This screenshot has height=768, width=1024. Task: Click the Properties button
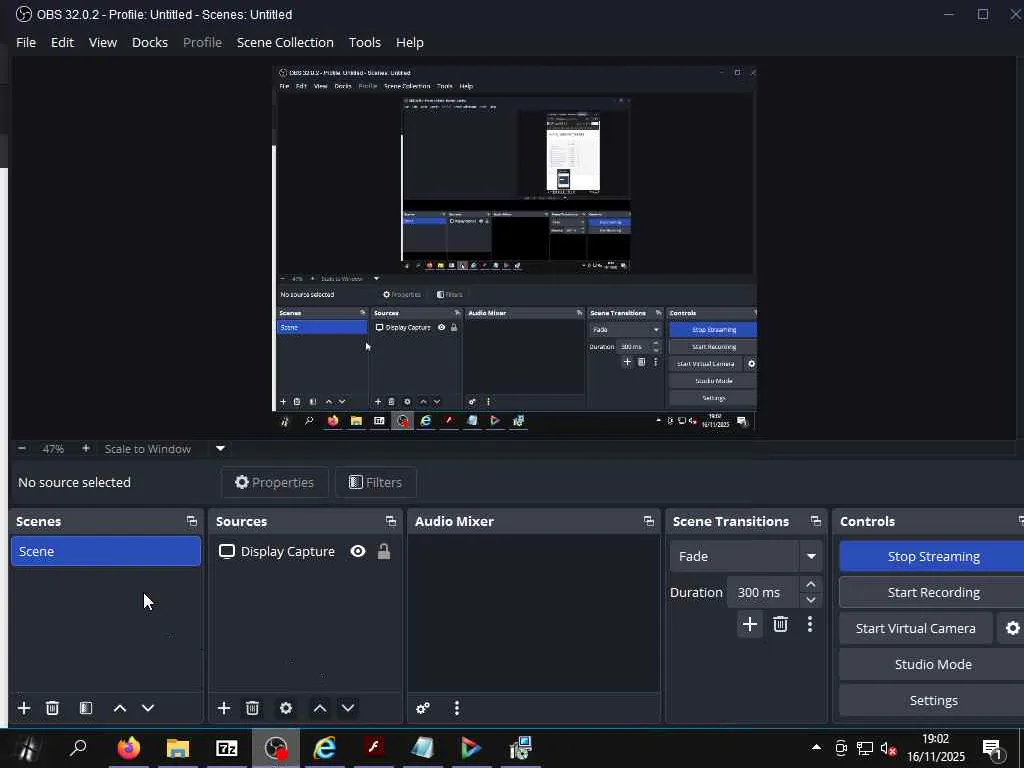point(275,482)
